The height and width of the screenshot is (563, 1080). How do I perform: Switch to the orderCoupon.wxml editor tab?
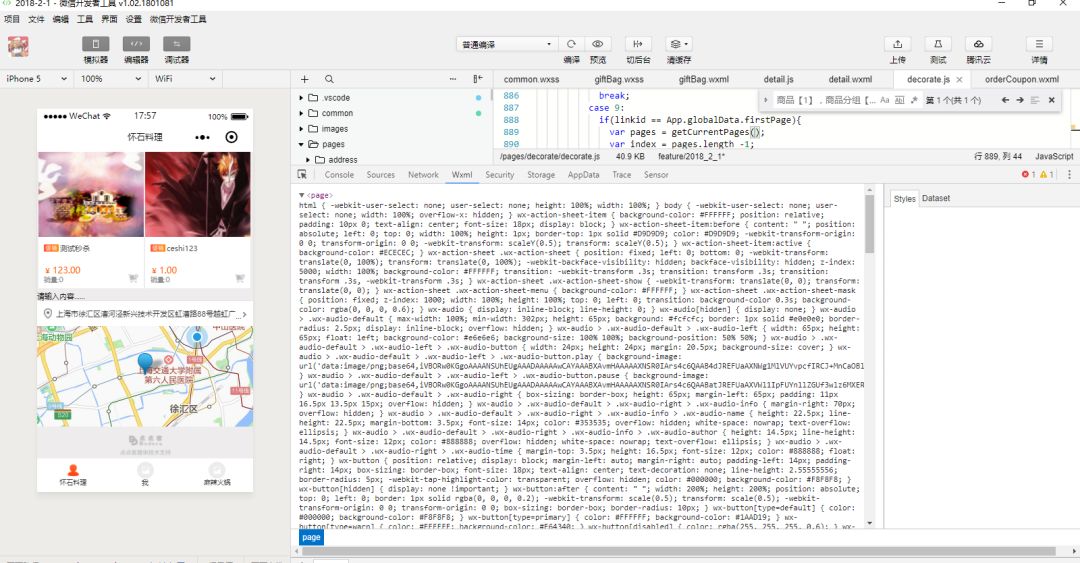tap(1021, 79)
